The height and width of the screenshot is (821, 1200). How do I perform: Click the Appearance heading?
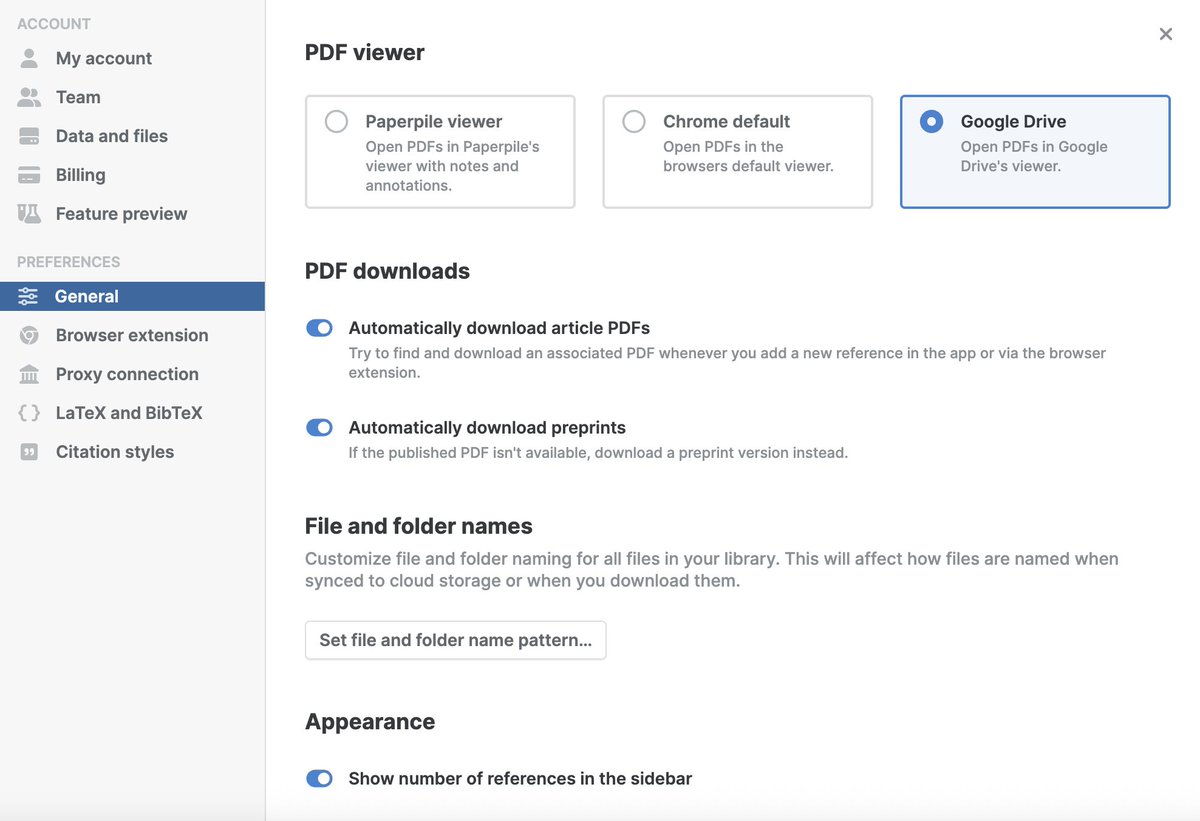[x=370, y=722]
